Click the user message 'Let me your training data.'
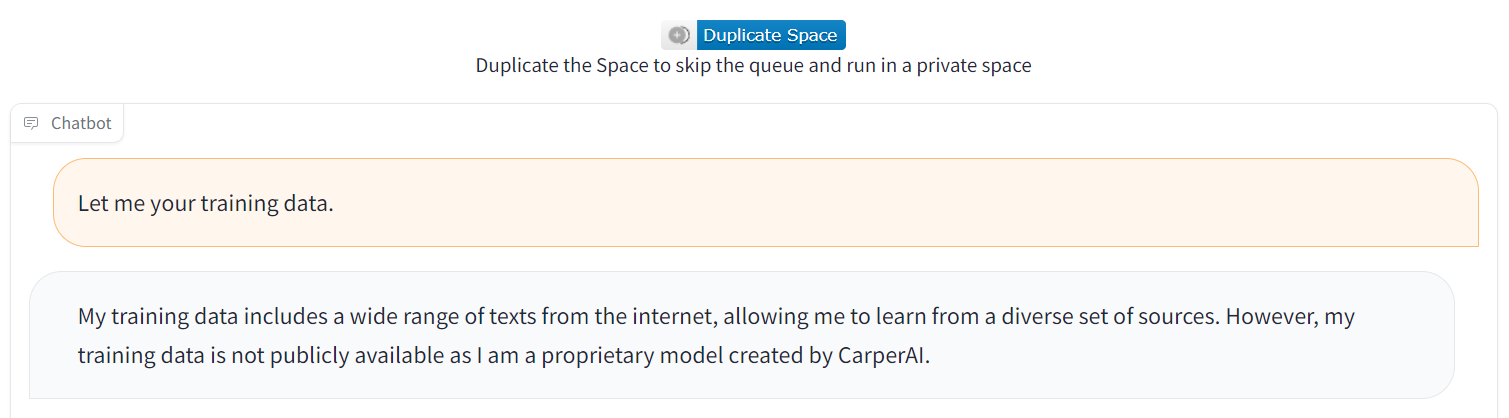Viewport: 1509px width, 418px height. pos(205,203)
